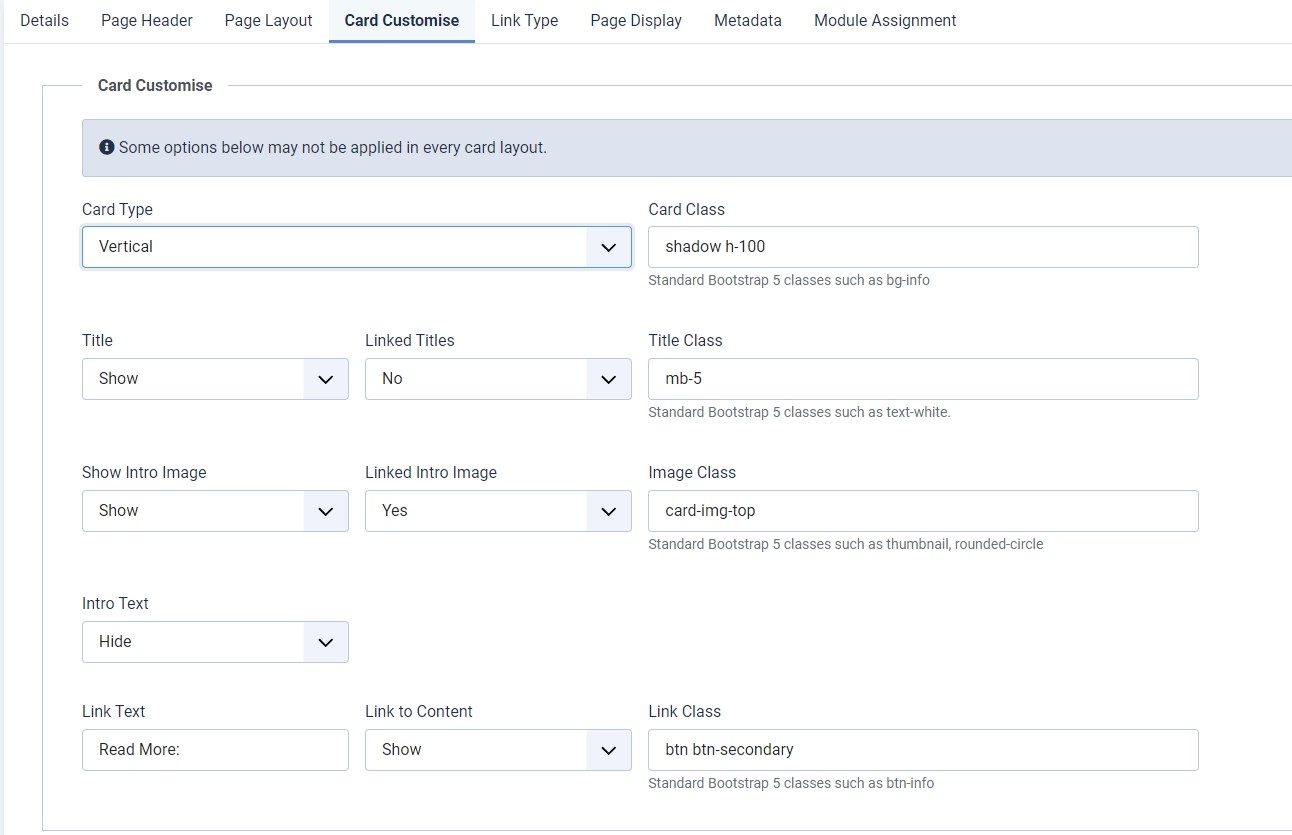Click the Intro Text label
This screenshot has width=1292, height=835.
[x=115, y=604]
